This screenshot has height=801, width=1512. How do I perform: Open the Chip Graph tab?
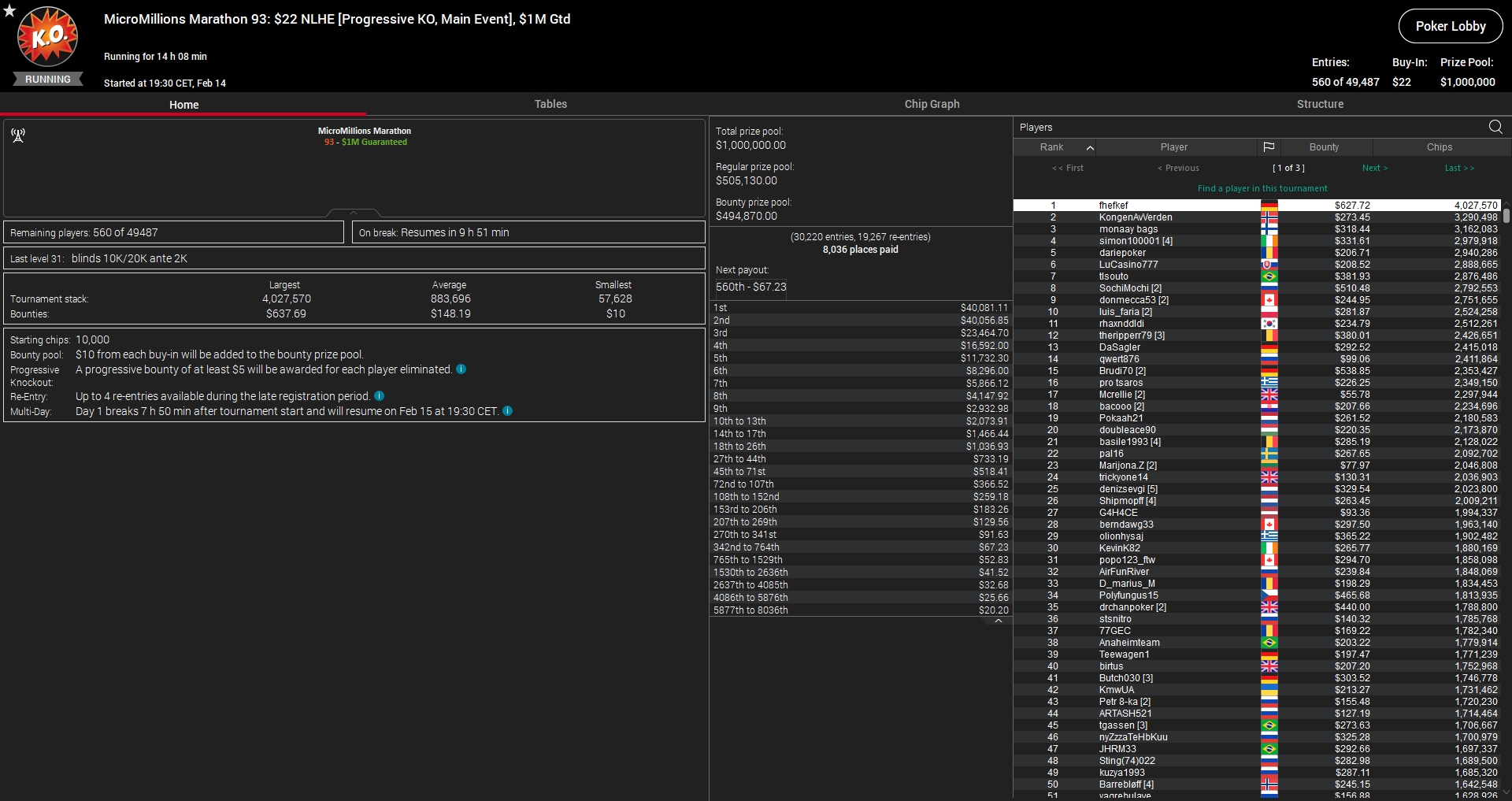click(x=932, y=104)
